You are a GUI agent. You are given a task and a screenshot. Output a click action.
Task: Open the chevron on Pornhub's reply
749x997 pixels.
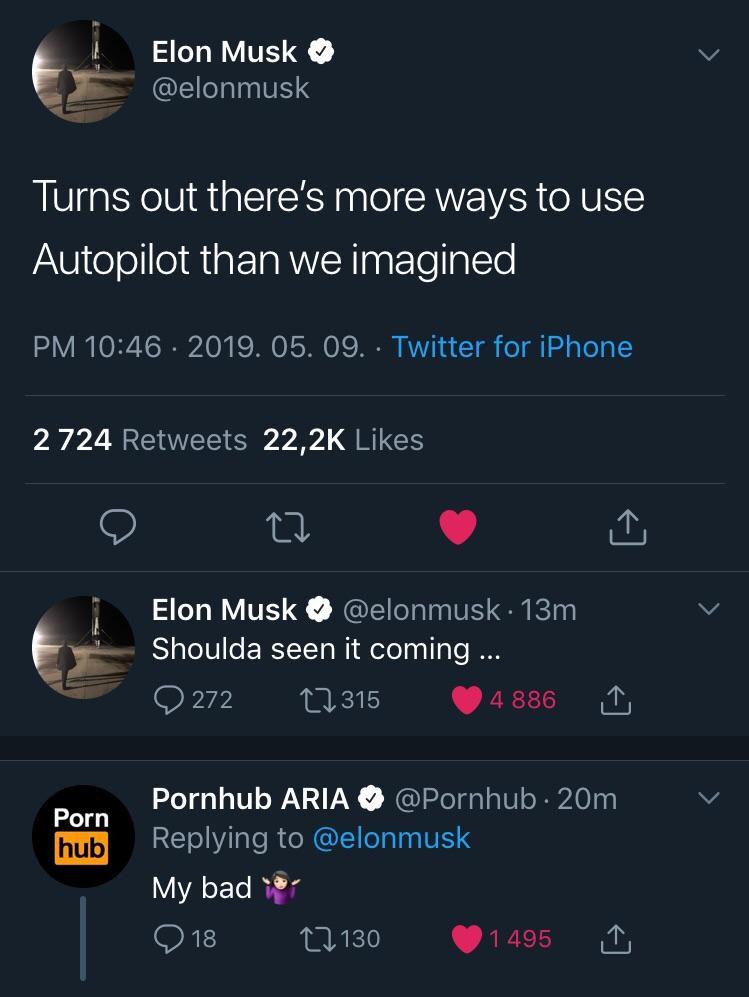(x=710, y=797)
